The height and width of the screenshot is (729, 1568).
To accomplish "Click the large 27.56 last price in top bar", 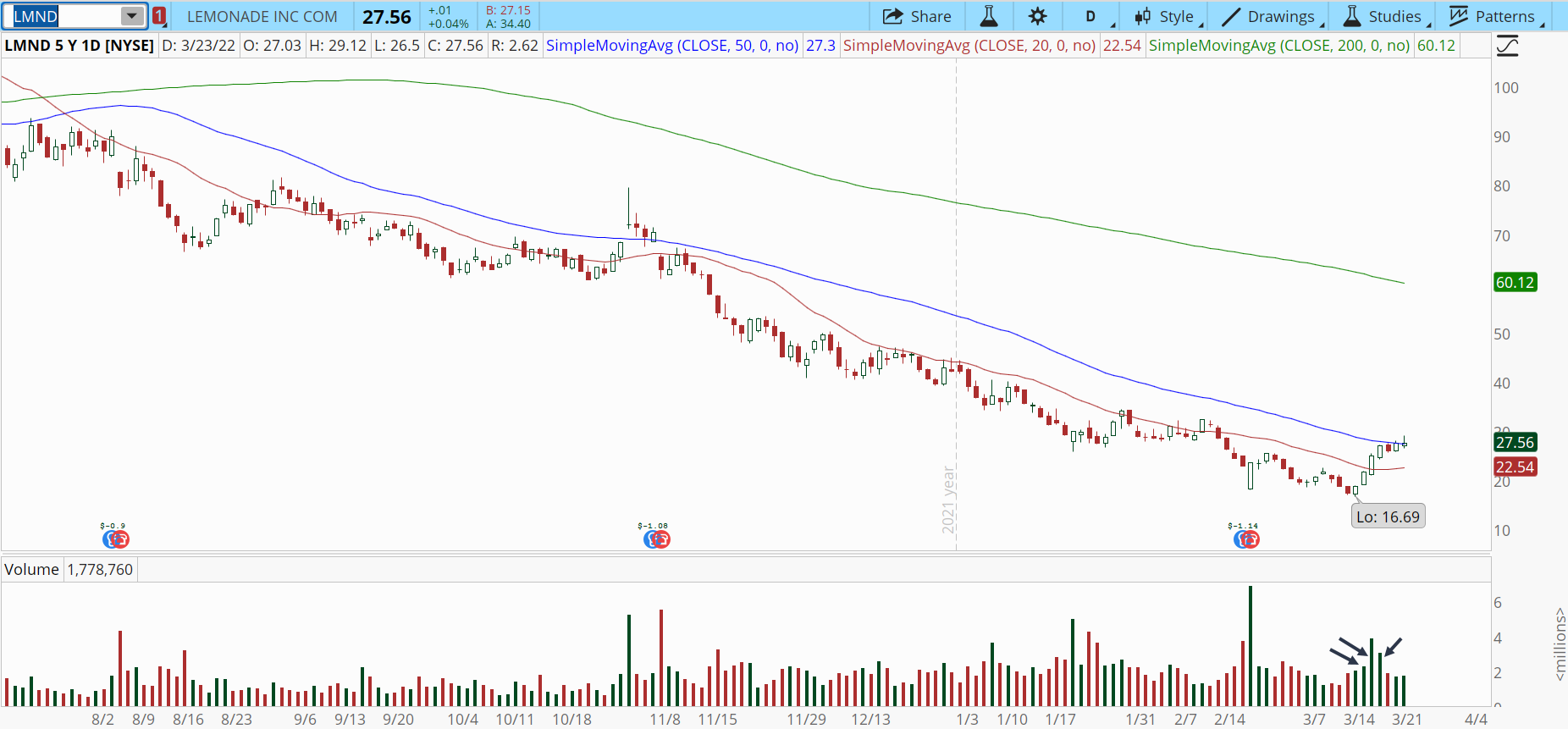I will pos(387,17).
